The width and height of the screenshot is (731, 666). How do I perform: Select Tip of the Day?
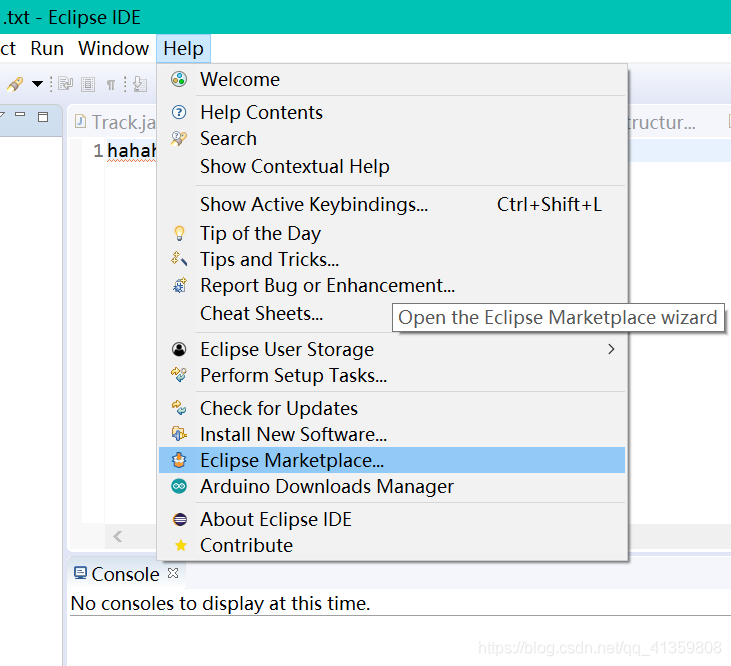click(392, 233)
